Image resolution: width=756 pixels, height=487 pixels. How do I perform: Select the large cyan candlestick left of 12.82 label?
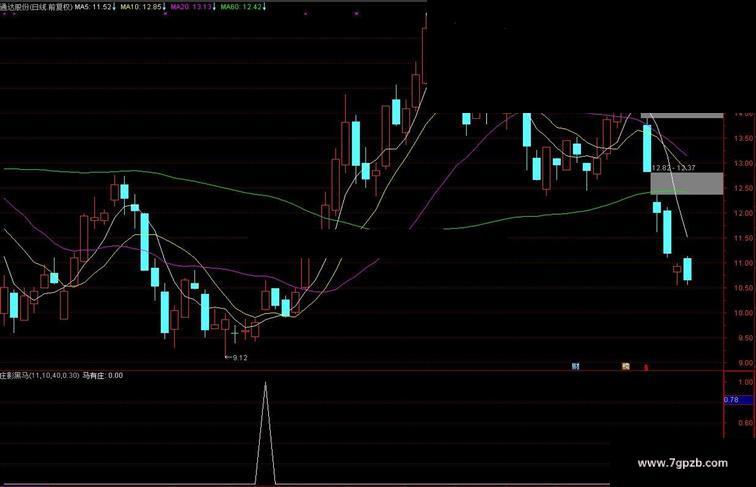[x=647, y=149]
